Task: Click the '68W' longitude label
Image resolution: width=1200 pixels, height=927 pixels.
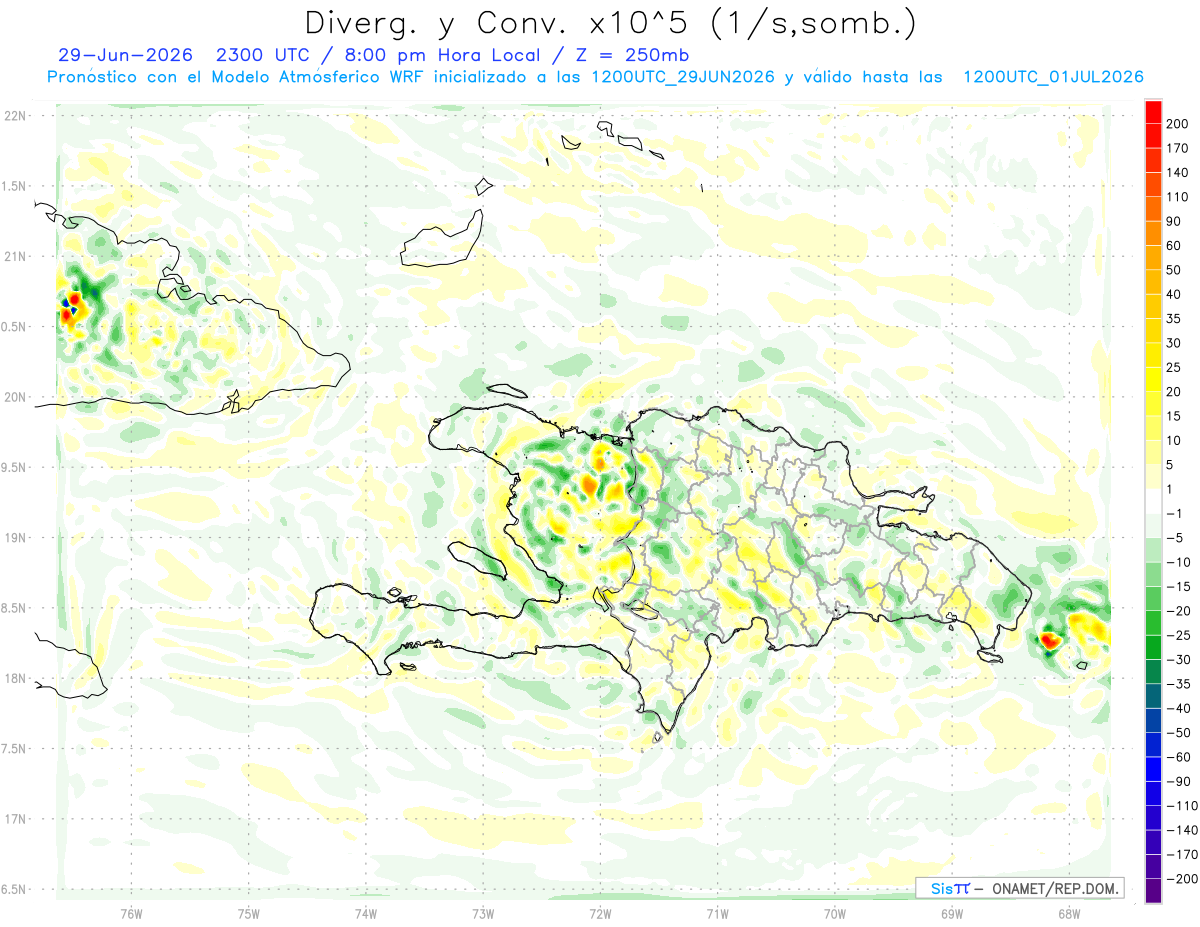Action: (1068, 912)
